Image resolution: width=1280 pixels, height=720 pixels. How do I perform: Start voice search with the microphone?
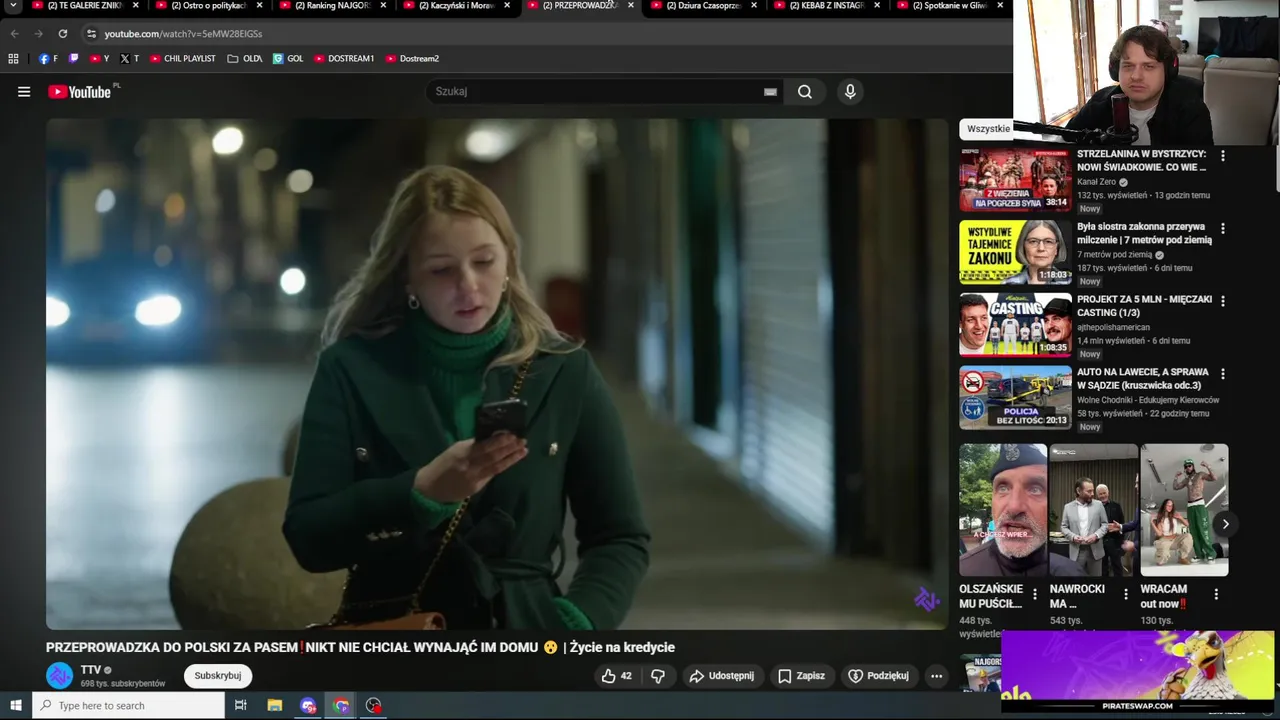850,92
